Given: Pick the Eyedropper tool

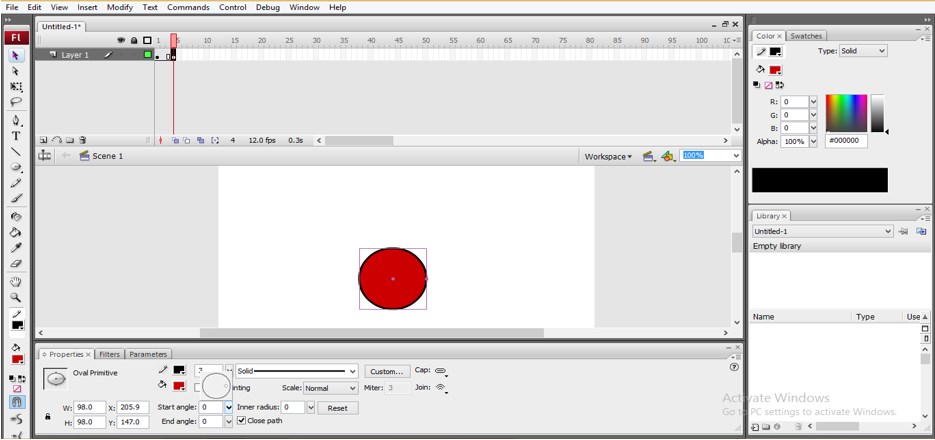Looking at the screenshot, I should pyautogui.click(x=16, y=248).
